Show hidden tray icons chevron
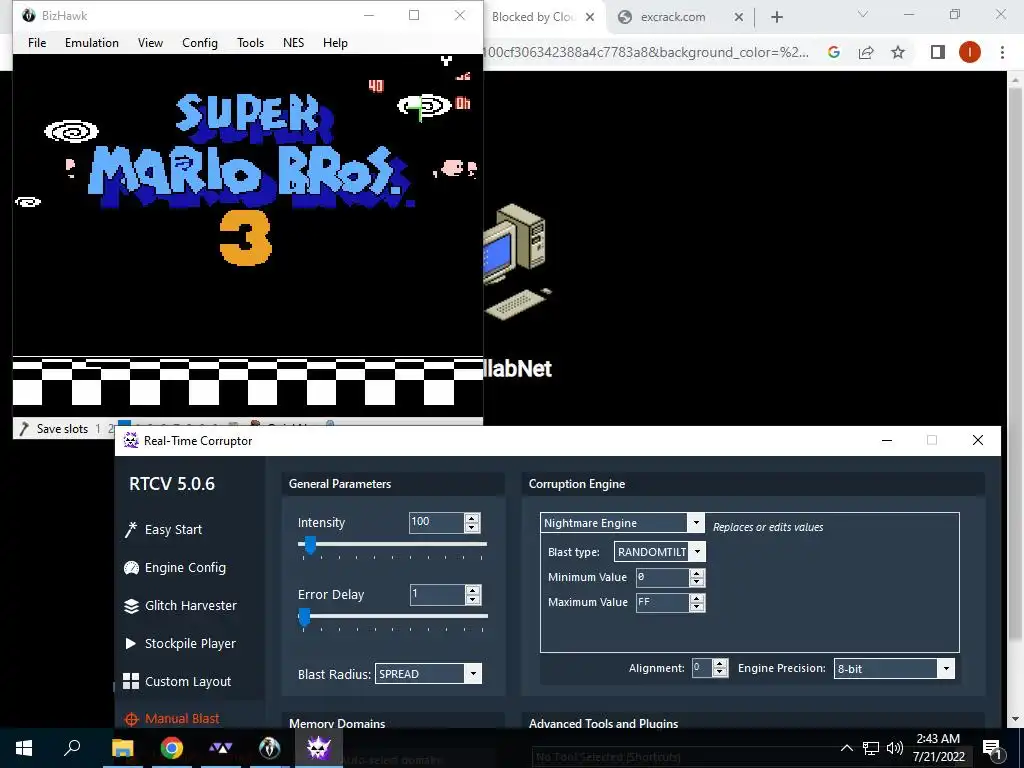Image resolution: width=1024 pixels, height=768 pixels. [846, 748]
